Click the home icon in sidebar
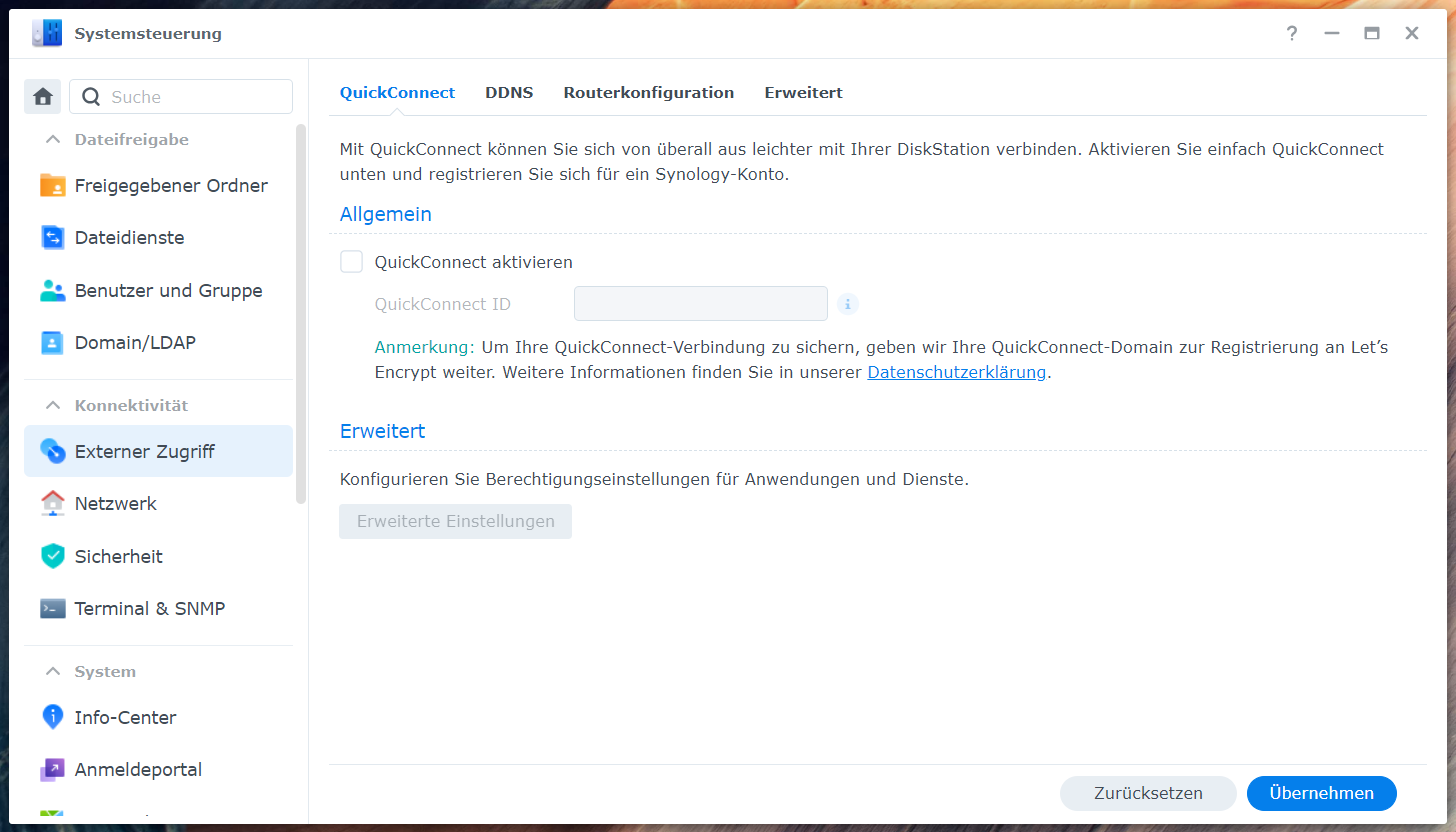Viewport: 1456px width, 832px height. (x=42, y=97)
